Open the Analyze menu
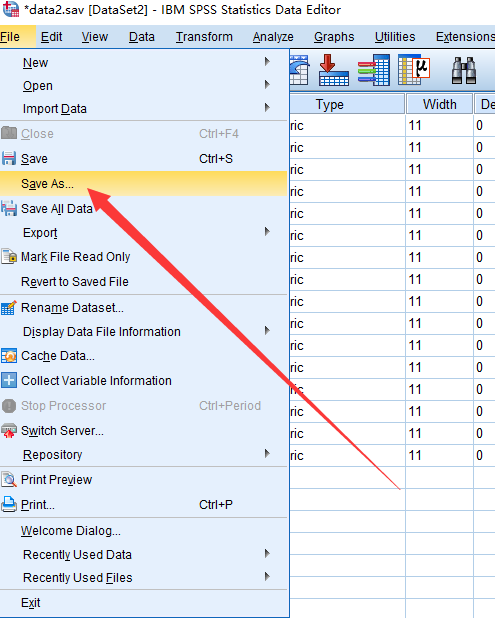The width and height of the screenshot is (495, 618). click(273, 37)
